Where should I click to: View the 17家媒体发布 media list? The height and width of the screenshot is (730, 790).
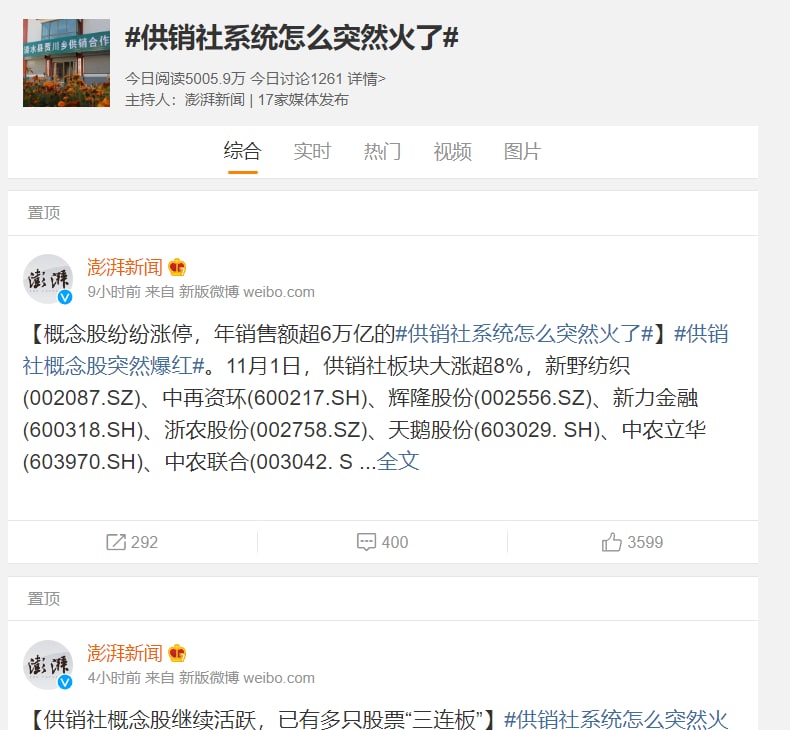tap(303, 100)
